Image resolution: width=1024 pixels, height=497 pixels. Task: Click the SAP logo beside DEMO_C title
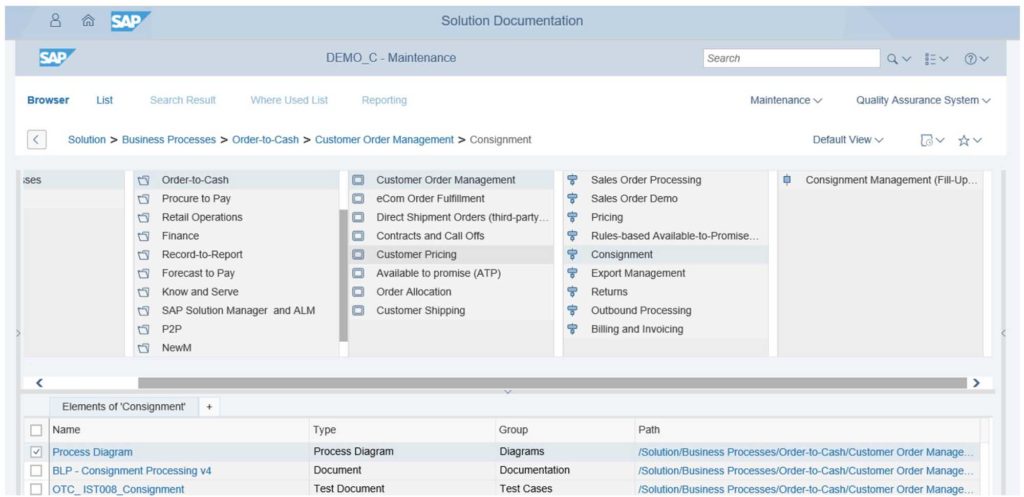pyautogui.click(x=57, y=57)
